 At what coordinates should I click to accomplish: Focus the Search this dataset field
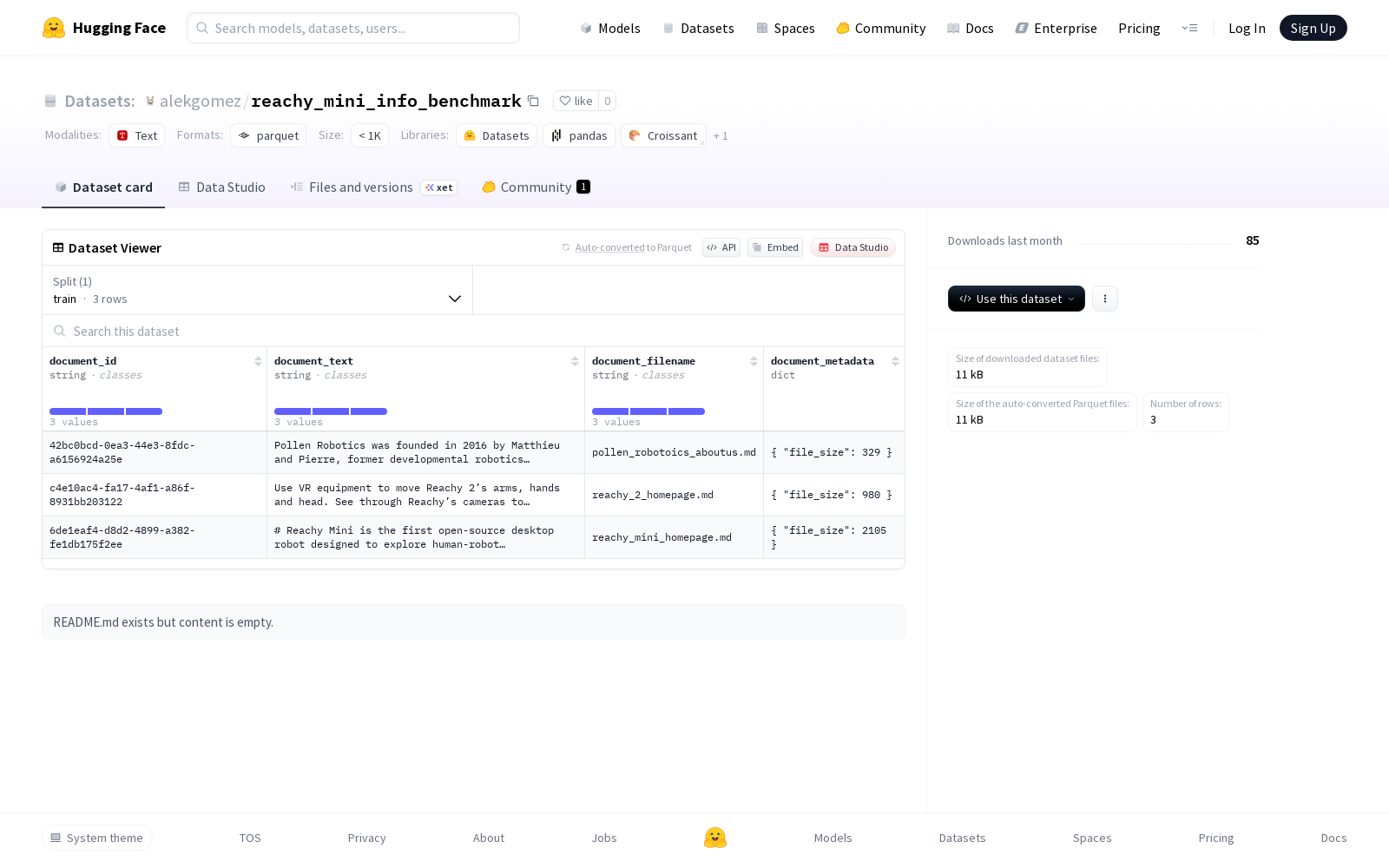473,331
